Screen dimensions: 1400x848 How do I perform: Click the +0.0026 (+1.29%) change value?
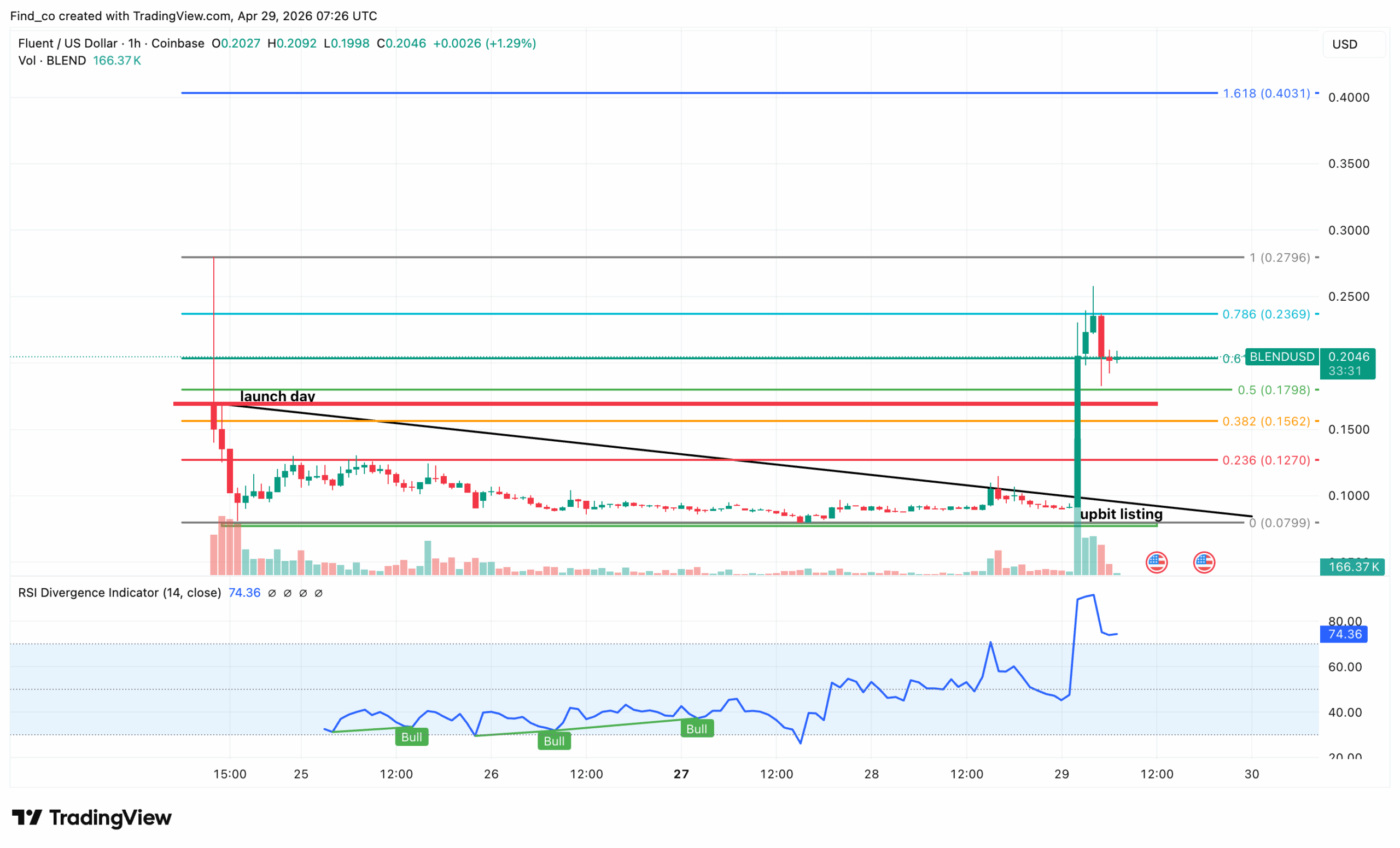pos(484,44)
